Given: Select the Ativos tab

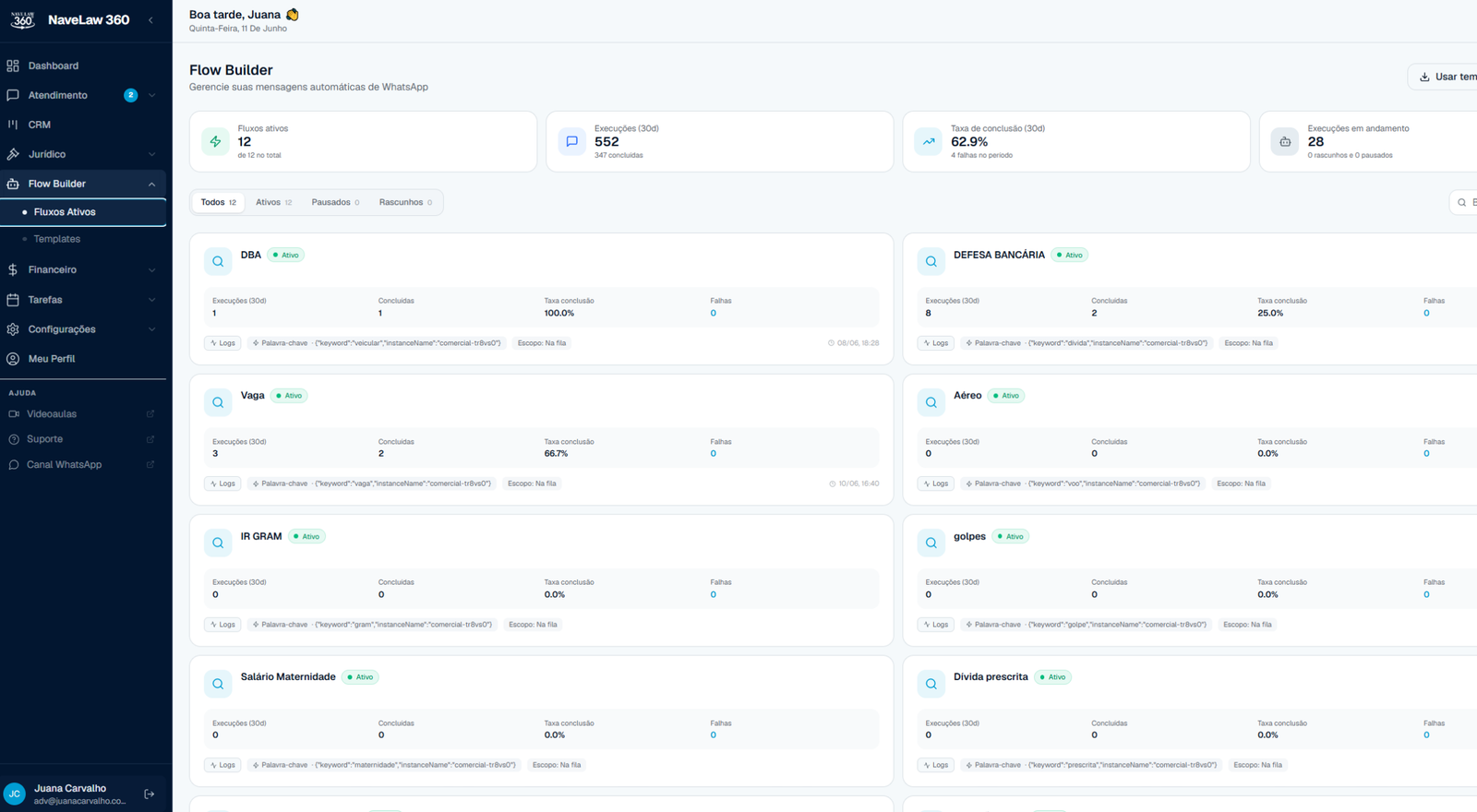Looking at the screenshot, I should (274, 202).
